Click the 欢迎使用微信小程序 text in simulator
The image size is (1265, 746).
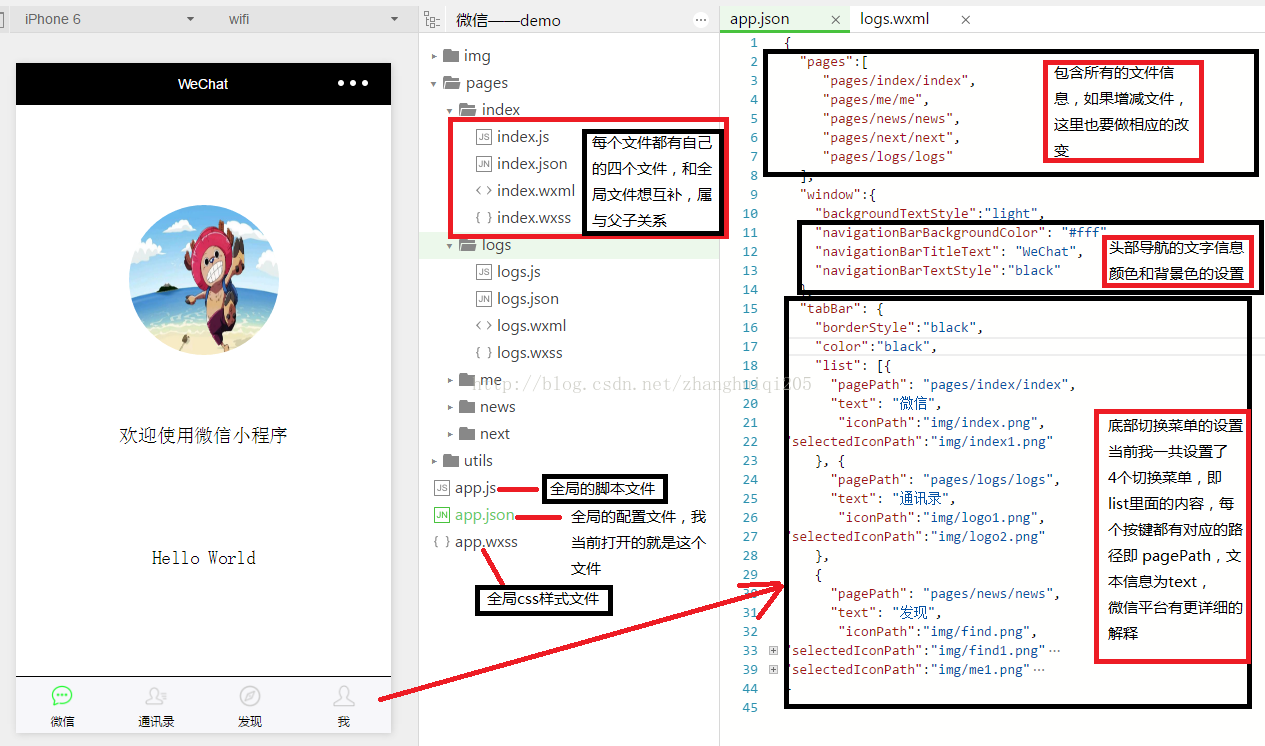(203, 435)
